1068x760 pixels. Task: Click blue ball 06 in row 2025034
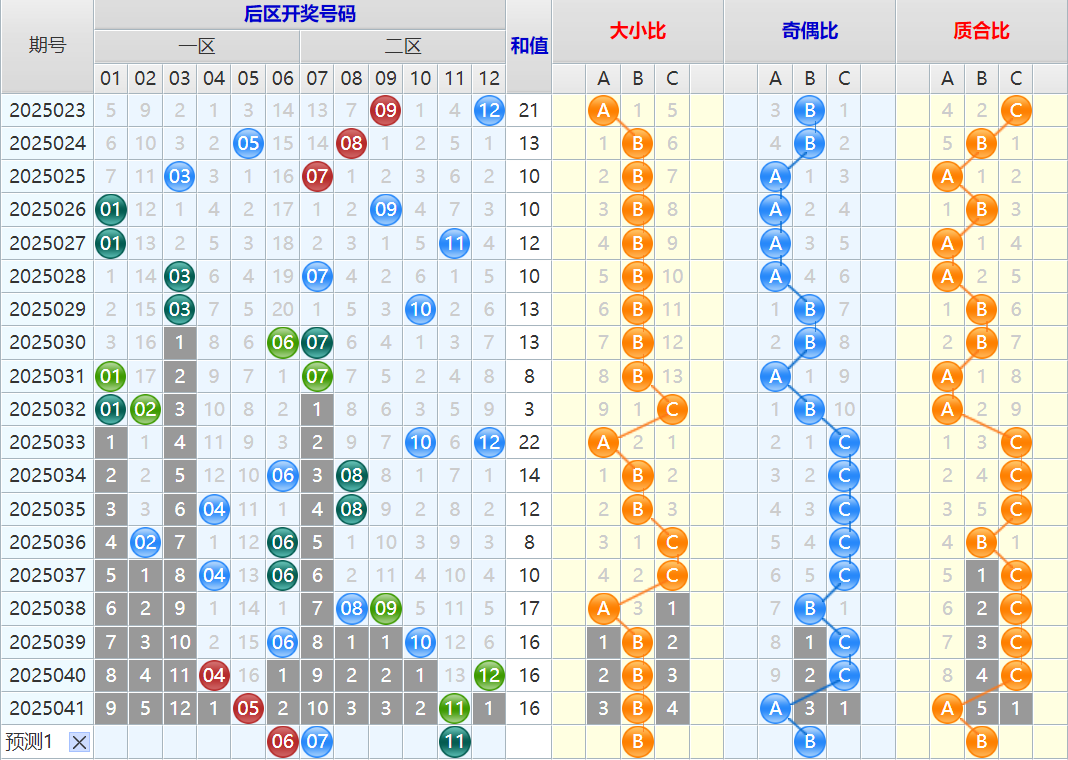click(283, 475)
